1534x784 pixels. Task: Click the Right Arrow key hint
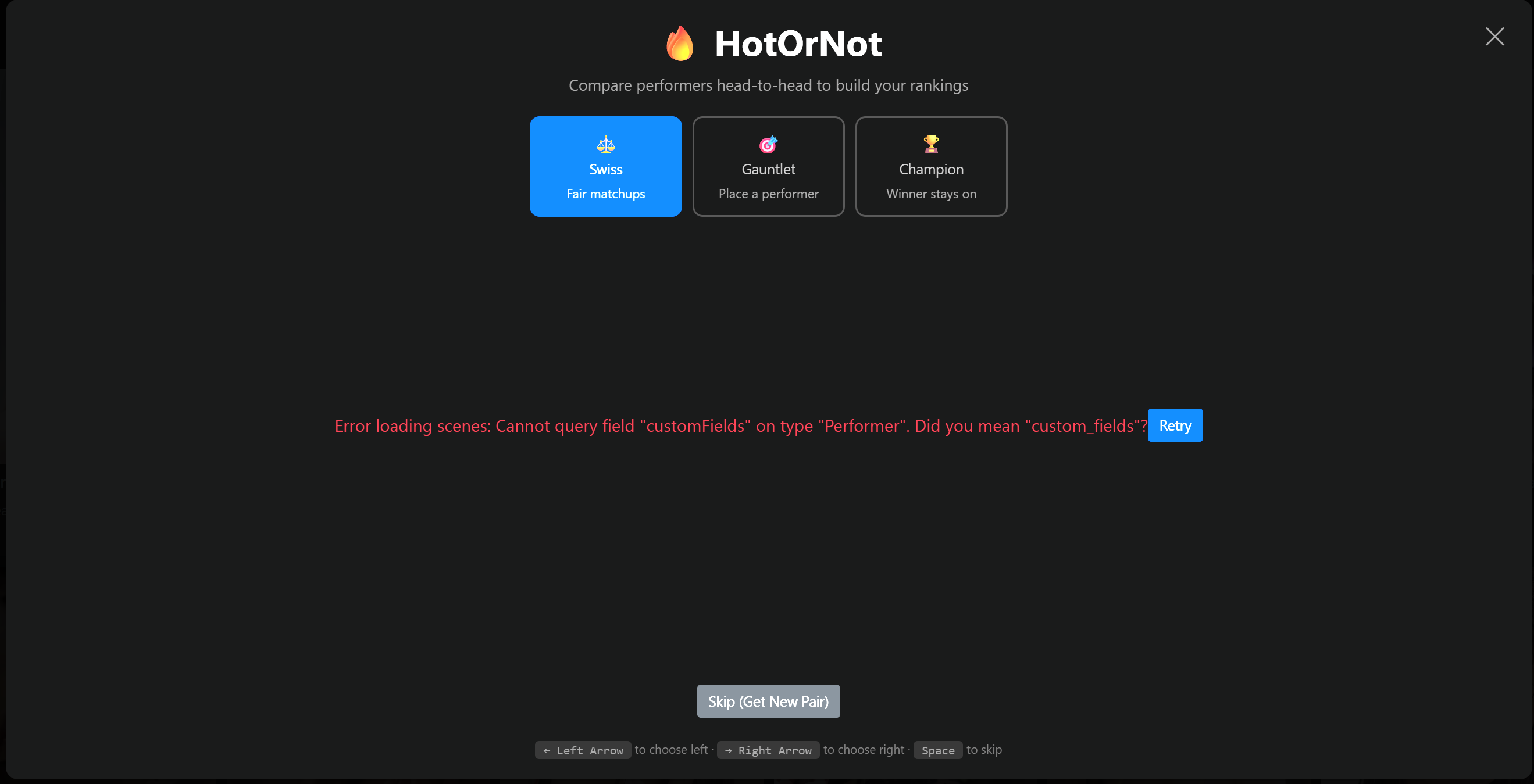[x=768, y=750]
